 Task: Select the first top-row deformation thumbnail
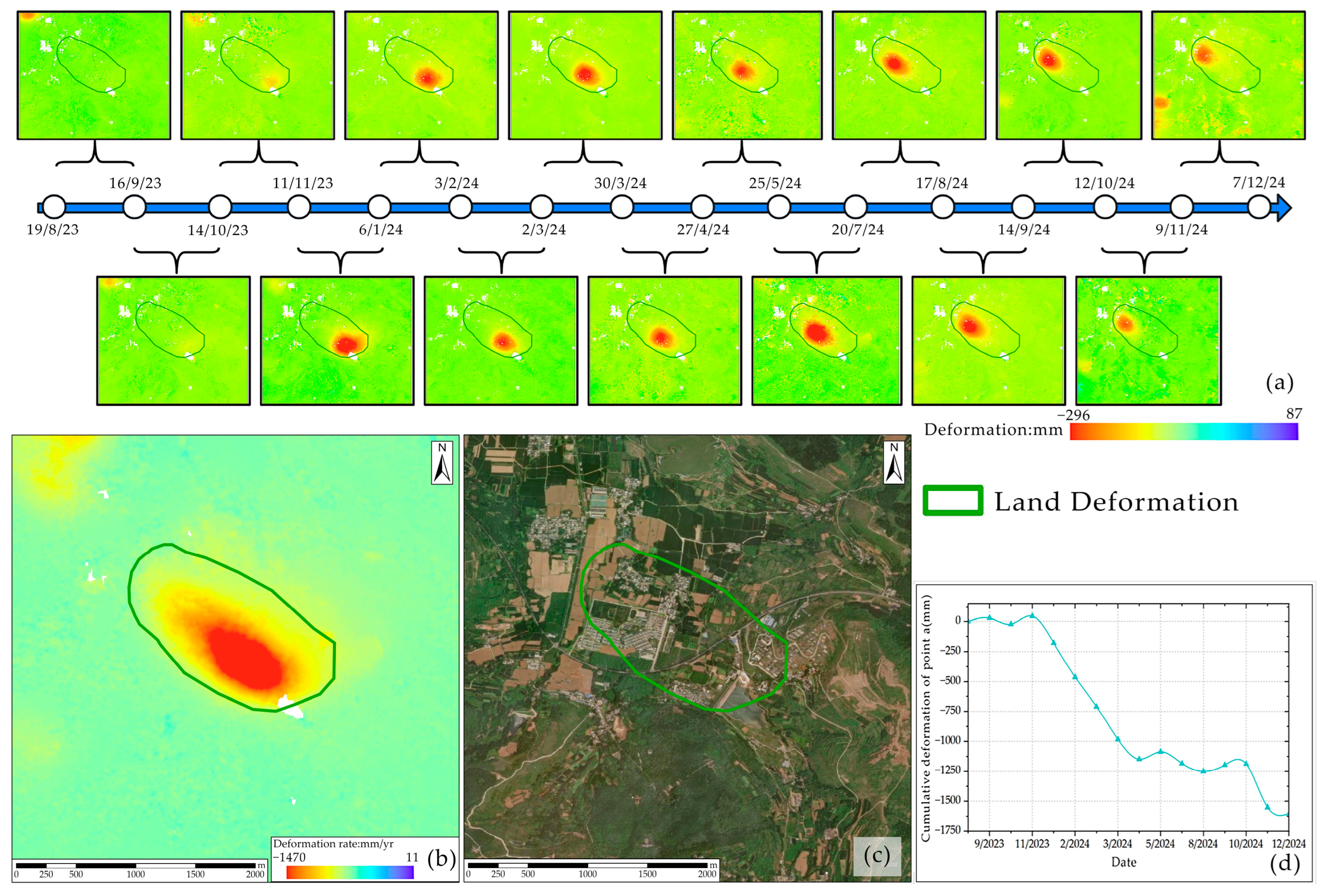tap(94, 75)
